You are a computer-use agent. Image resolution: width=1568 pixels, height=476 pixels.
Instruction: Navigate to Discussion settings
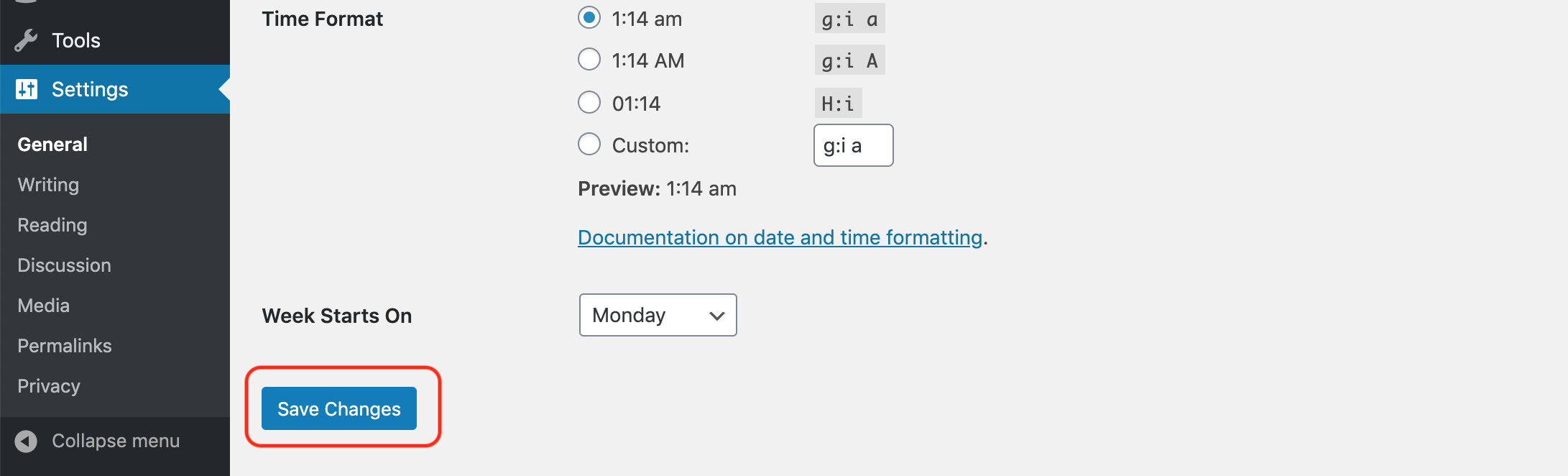tap(64, 265)
